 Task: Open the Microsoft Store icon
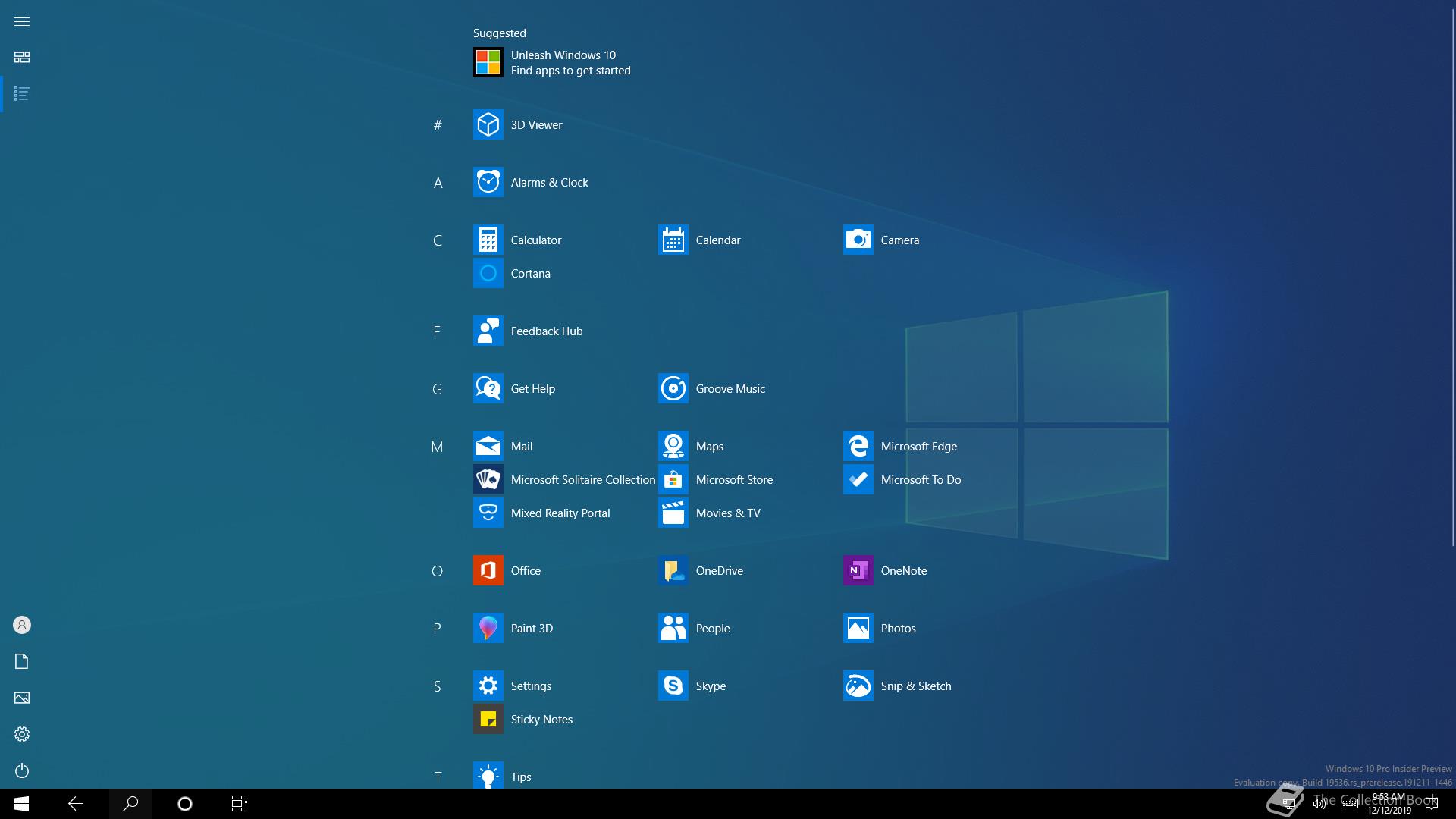tap(673, 479)
